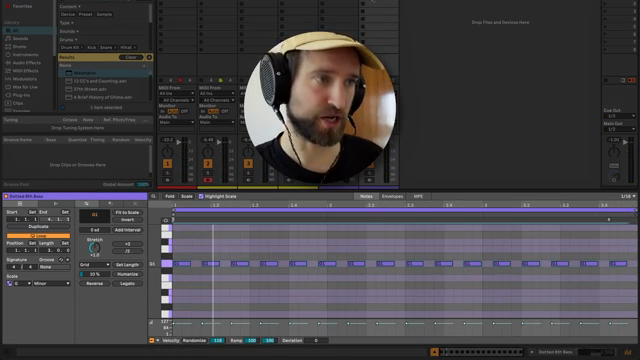This screenshot has width=640, height=360.
Task: Switch to the Envelopes tab
Action: click(x=392, y=196)
